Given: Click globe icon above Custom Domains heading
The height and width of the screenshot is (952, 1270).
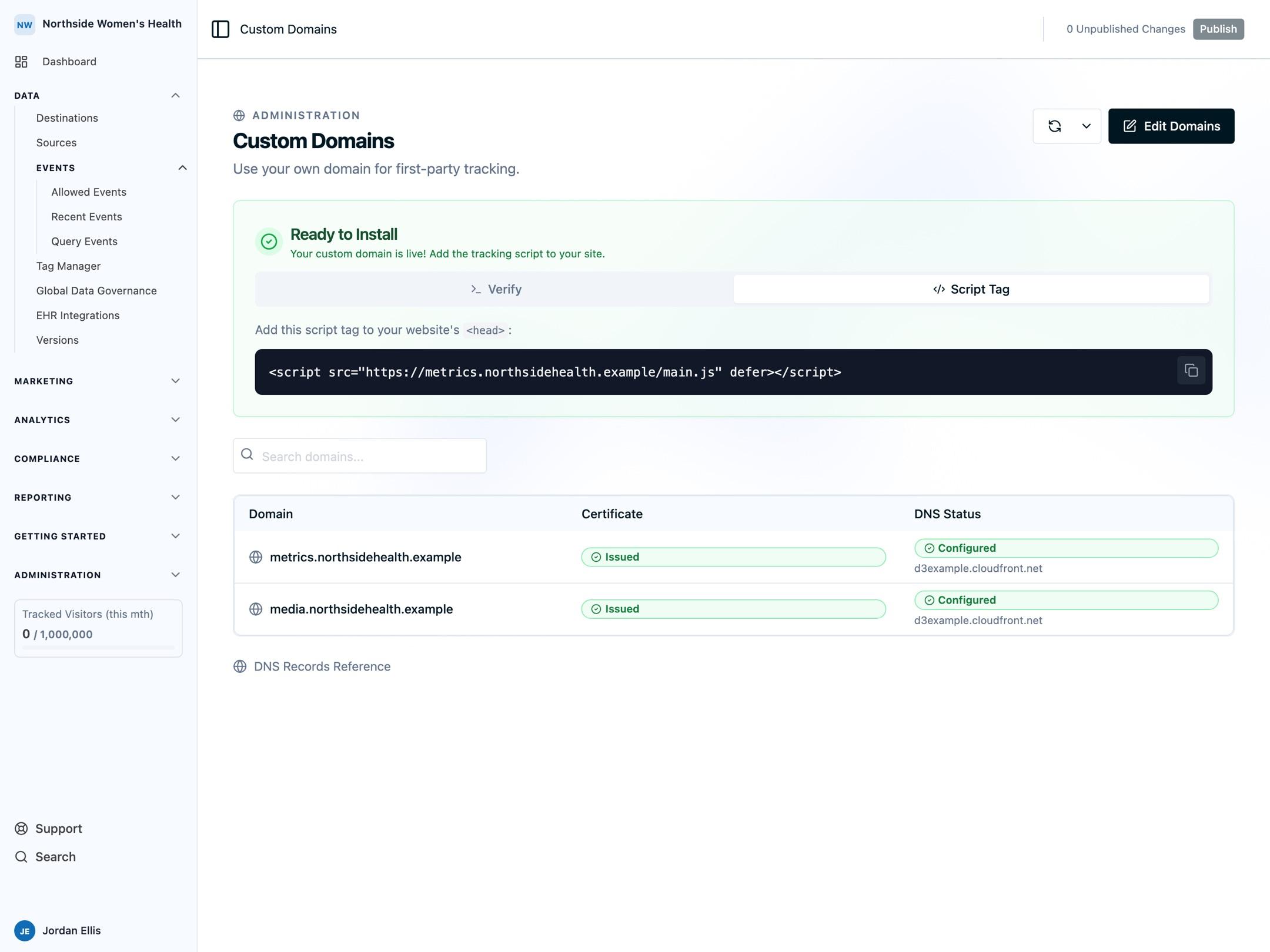Looking at the screenshot, I should tap(239, 116).
